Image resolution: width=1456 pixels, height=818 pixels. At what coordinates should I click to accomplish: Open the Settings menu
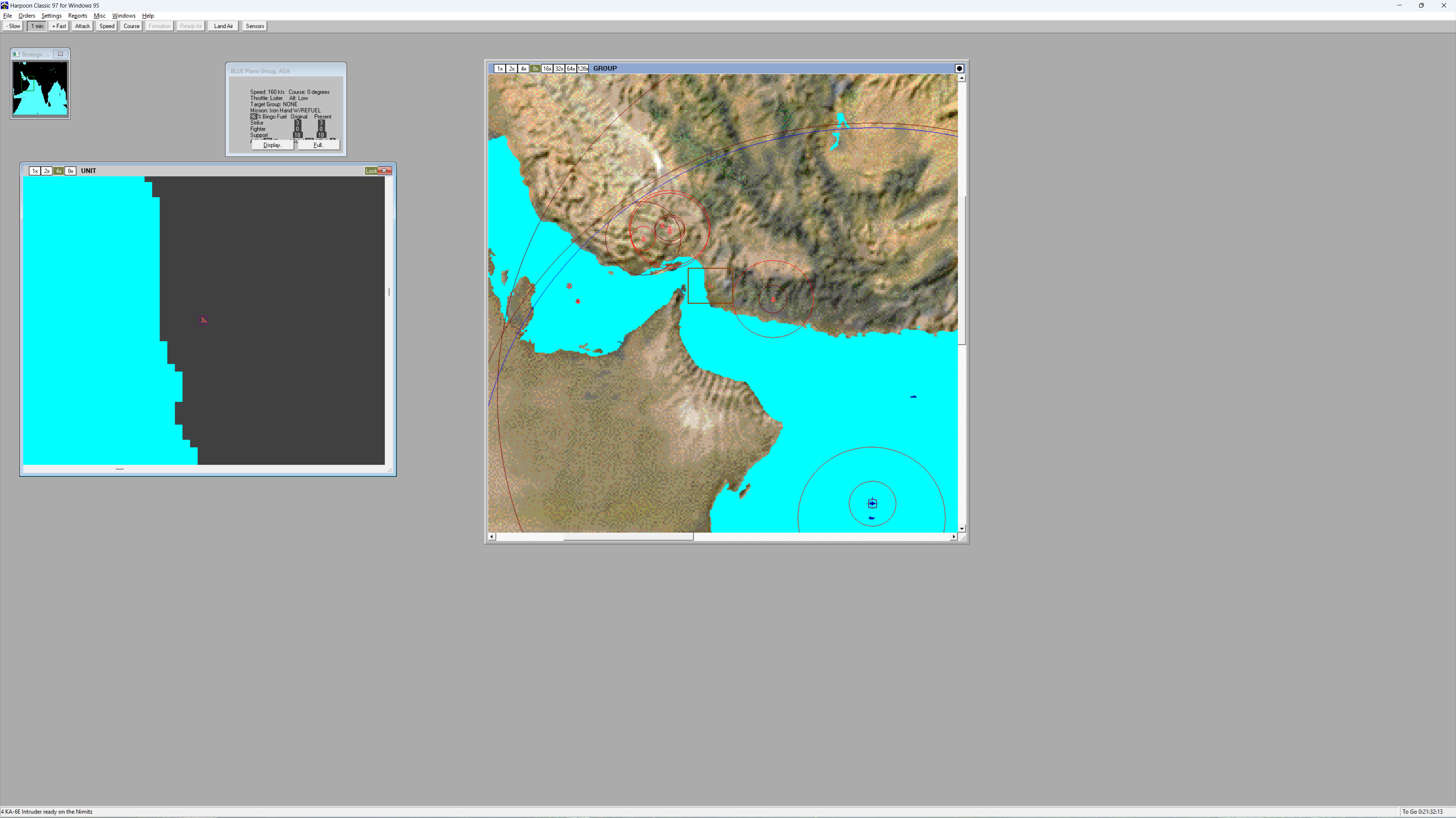[51, 16]
